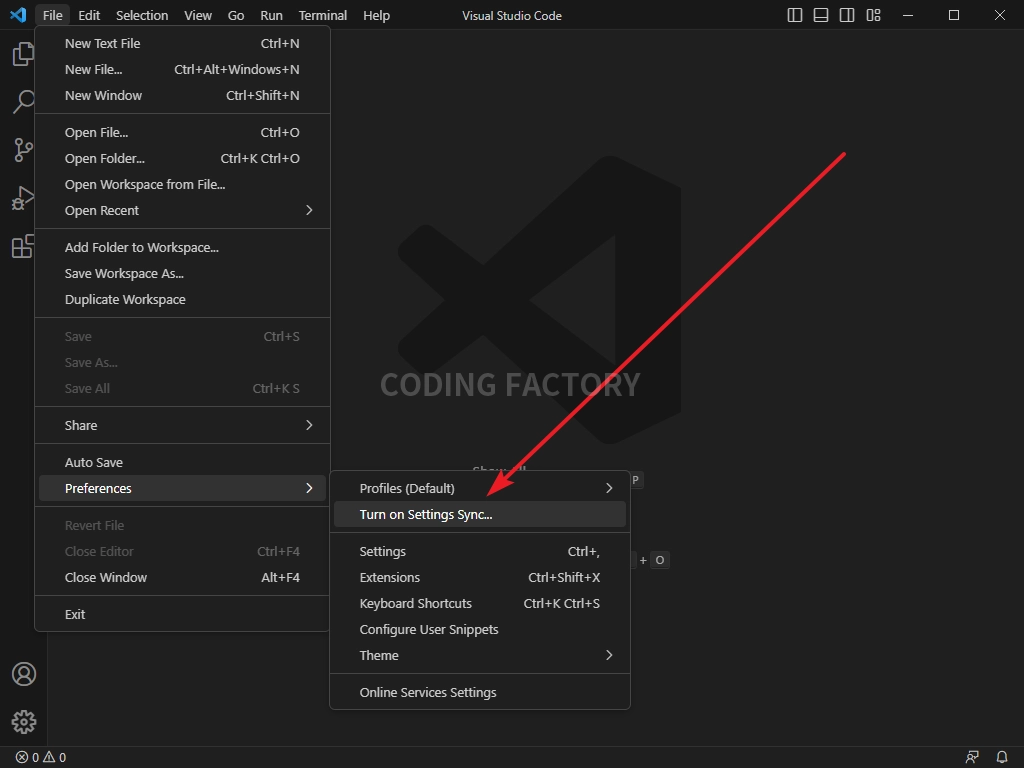Choose Open File...
The image size is (1024, 768).
tap(182, 133)
